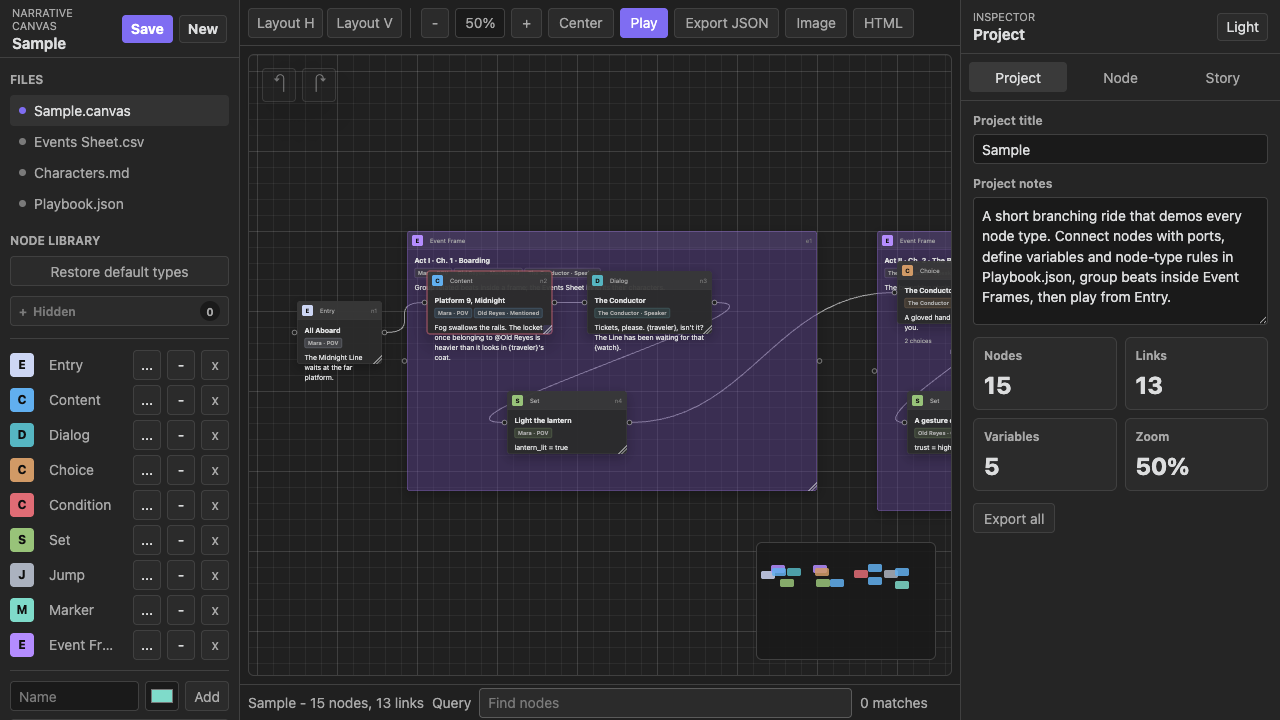Click the 50% zoom level field
Screen dimensions: 1280x720
pos(480,23)
